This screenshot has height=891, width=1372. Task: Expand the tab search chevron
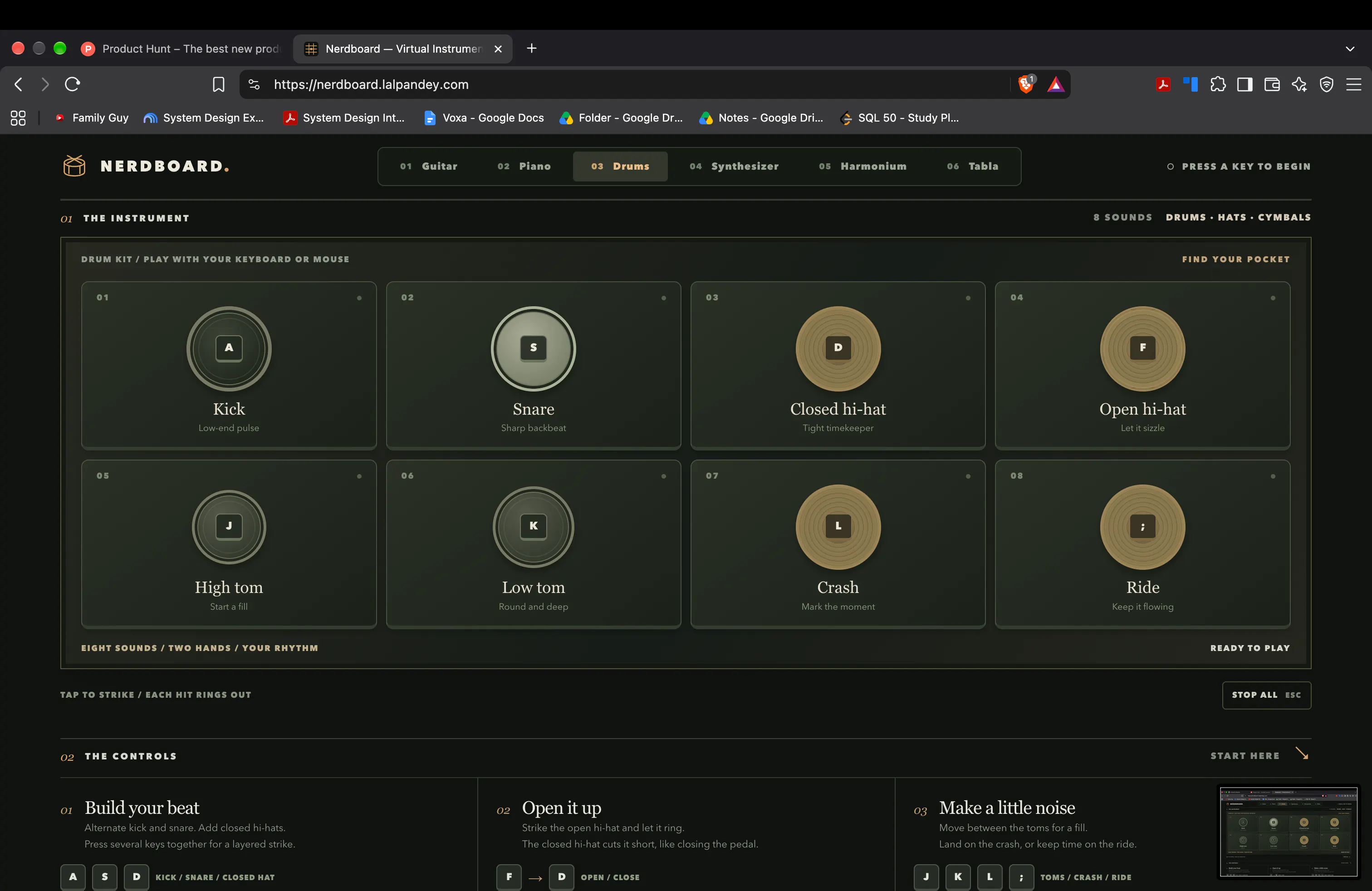(1350, 49)
